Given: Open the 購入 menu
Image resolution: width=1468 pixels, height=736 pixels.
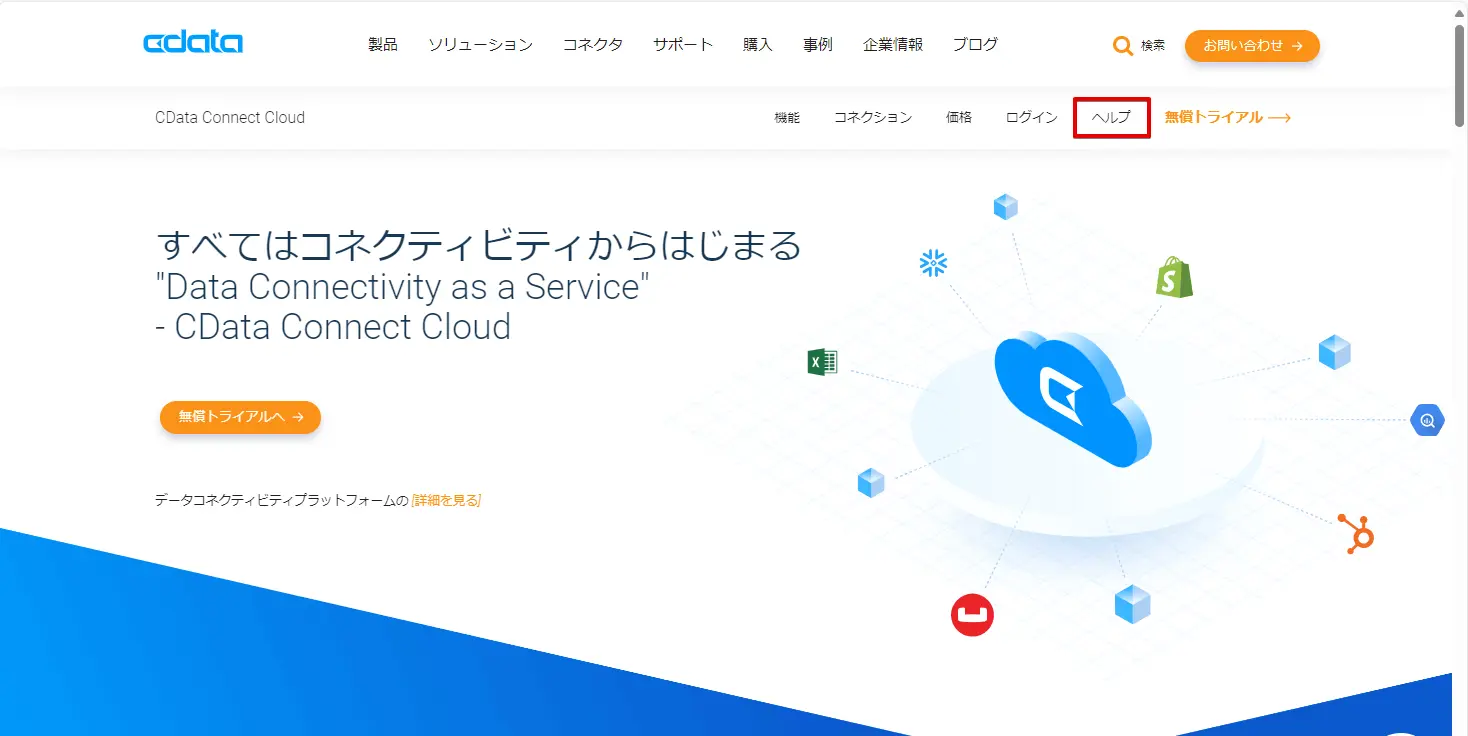Looking at the screenshot, I should tap(758, 45).
